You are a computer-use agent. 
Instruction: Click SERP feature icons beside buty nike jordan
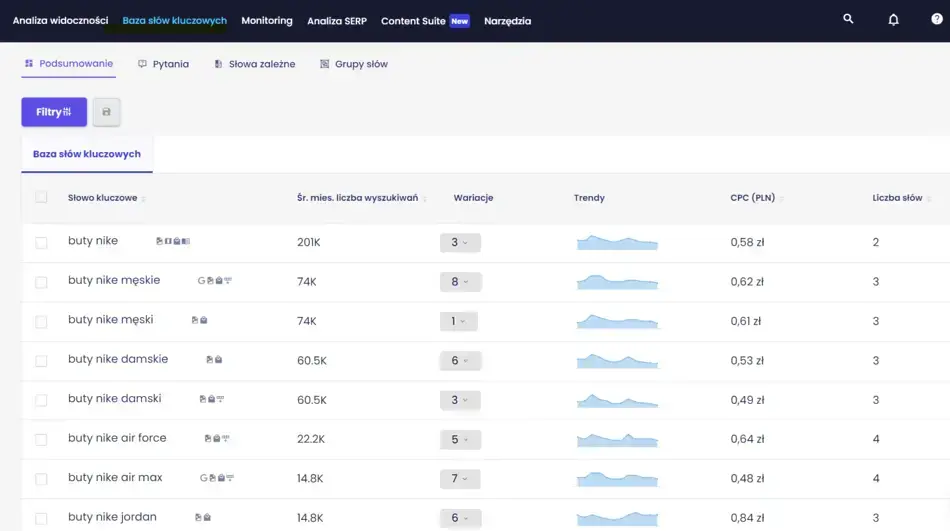203,518
